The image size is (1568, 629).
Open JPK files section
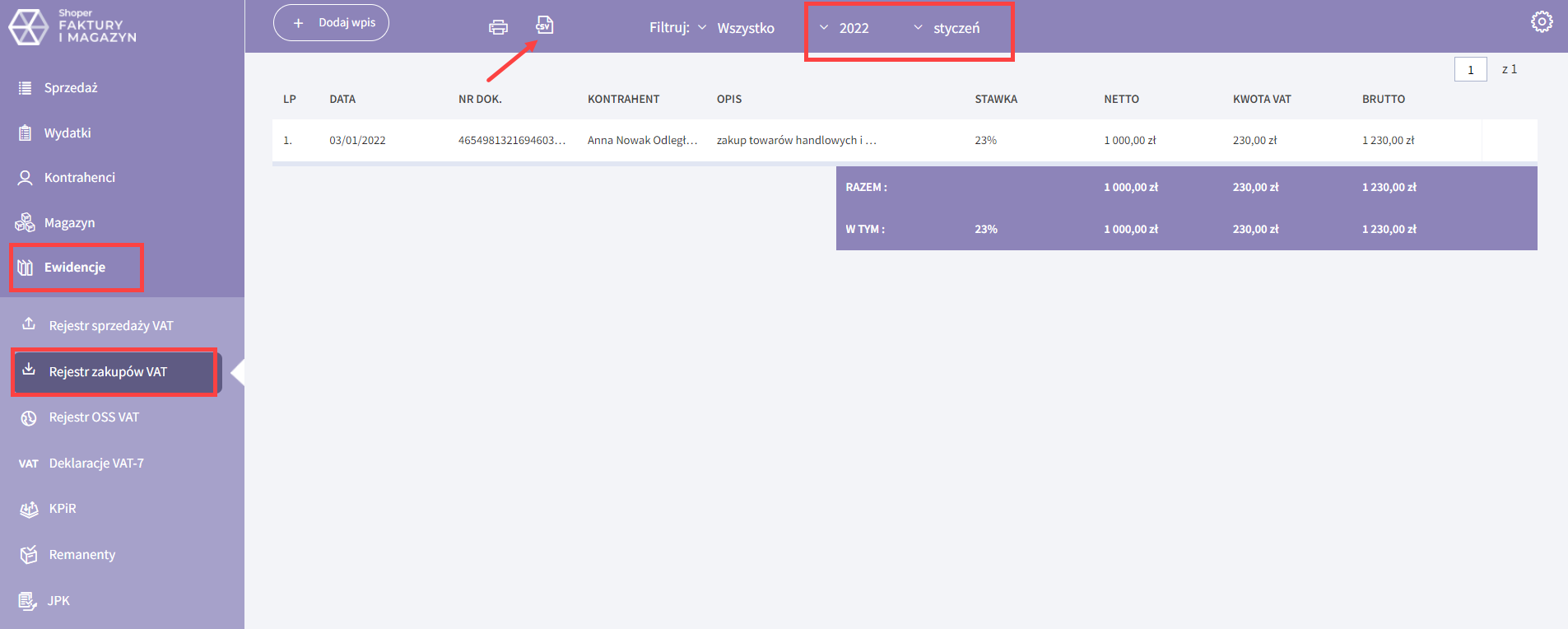coord(58,601)
